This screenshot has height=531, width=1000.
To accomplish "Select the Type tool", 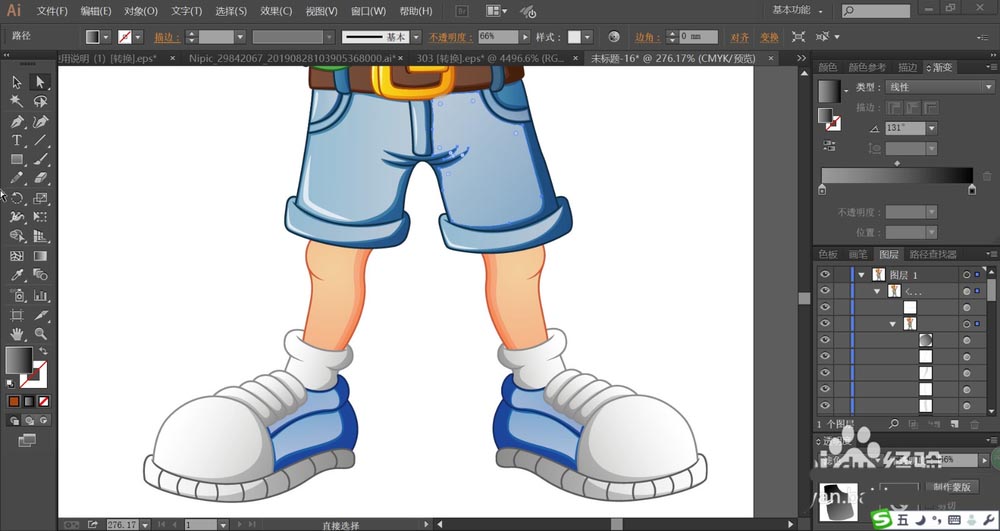I will click(17, 141).
